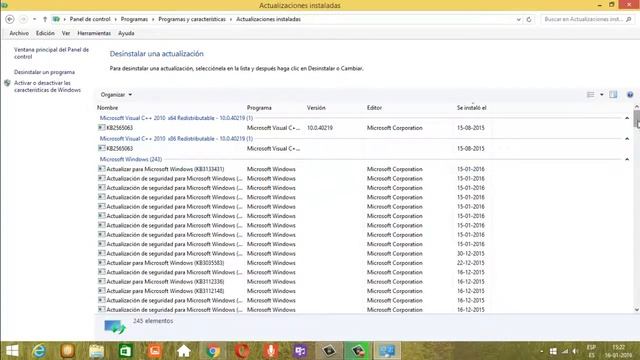Open the orange photos taskbar icon

point(155,351)
